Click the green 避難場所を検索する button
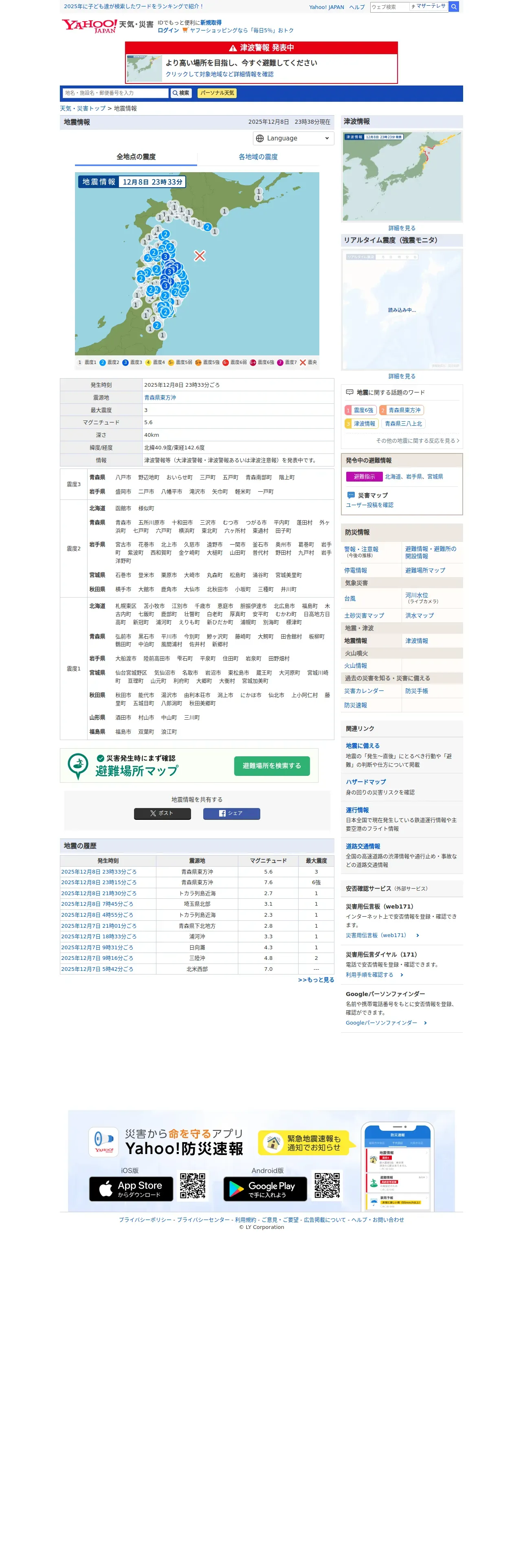The height and width of the screenshot is (1568, 523). (272, 766)
